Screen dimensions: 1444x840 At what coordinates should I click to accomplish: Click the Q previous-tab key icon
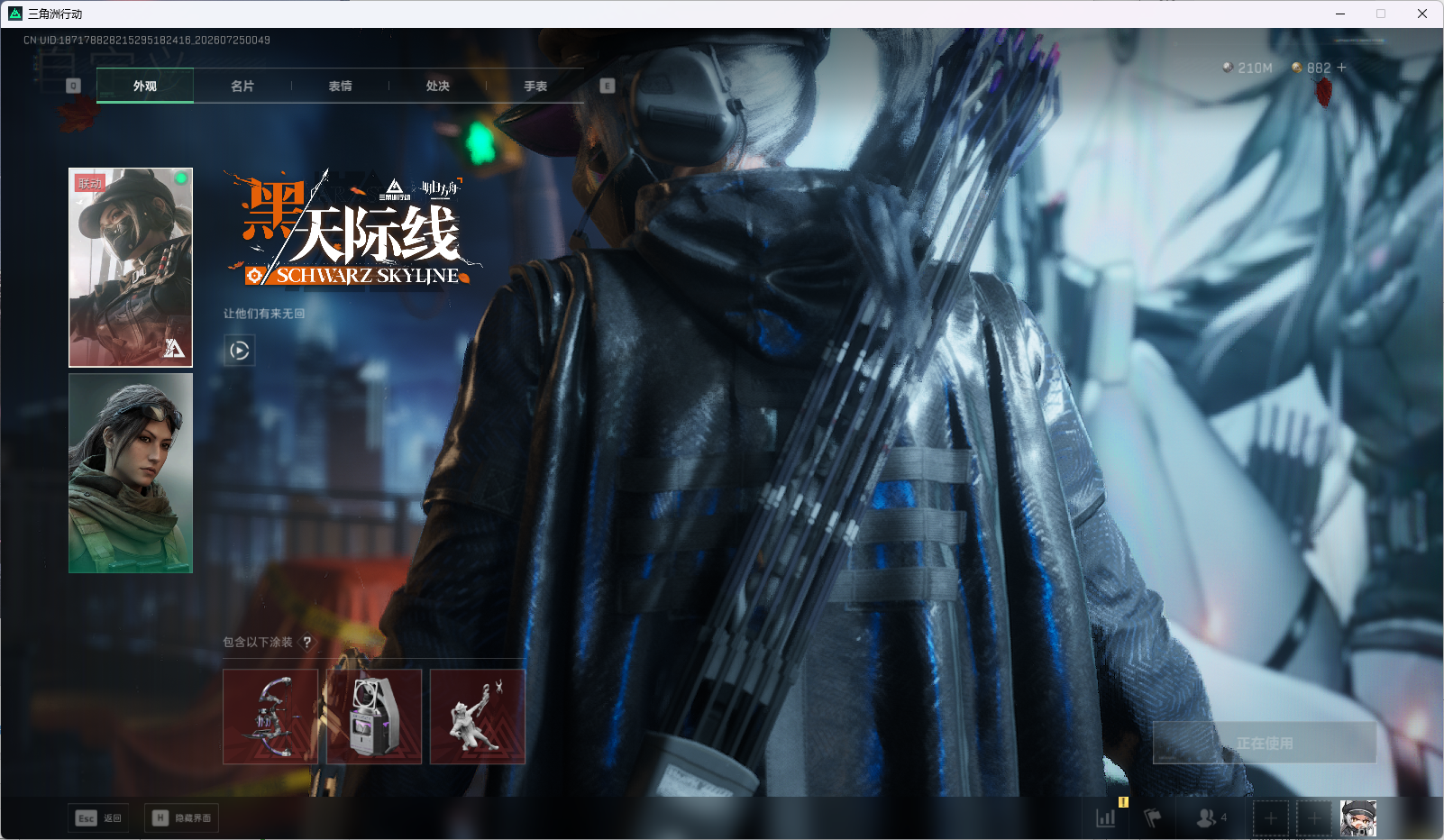[x=74, y=86]
